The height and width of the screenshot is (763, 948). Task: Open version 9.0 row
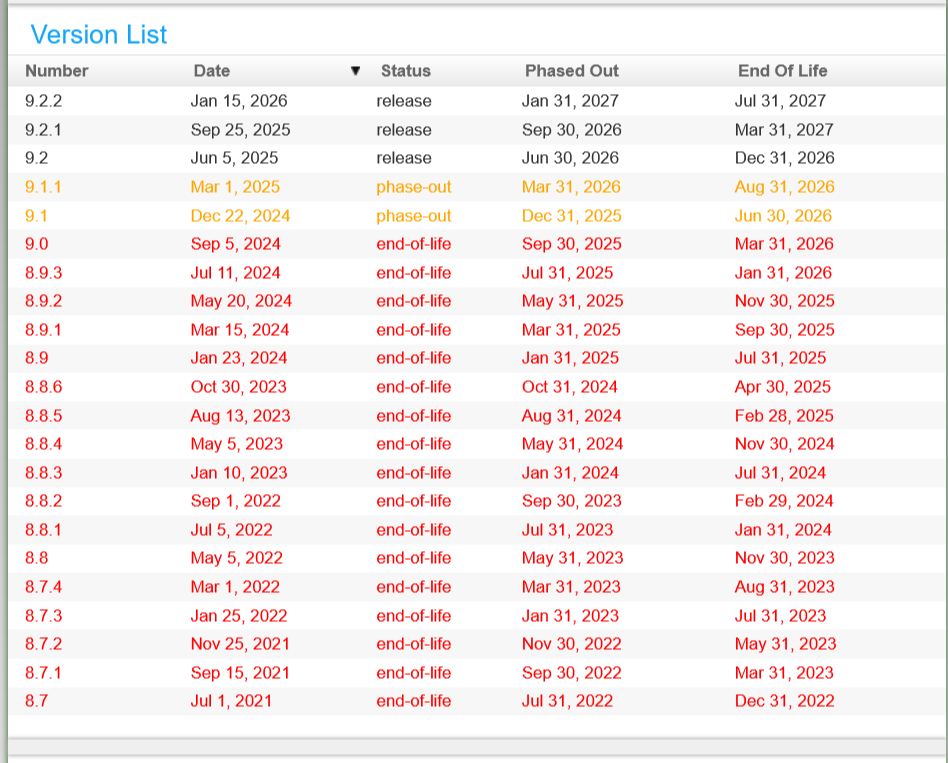coord(37,244)
